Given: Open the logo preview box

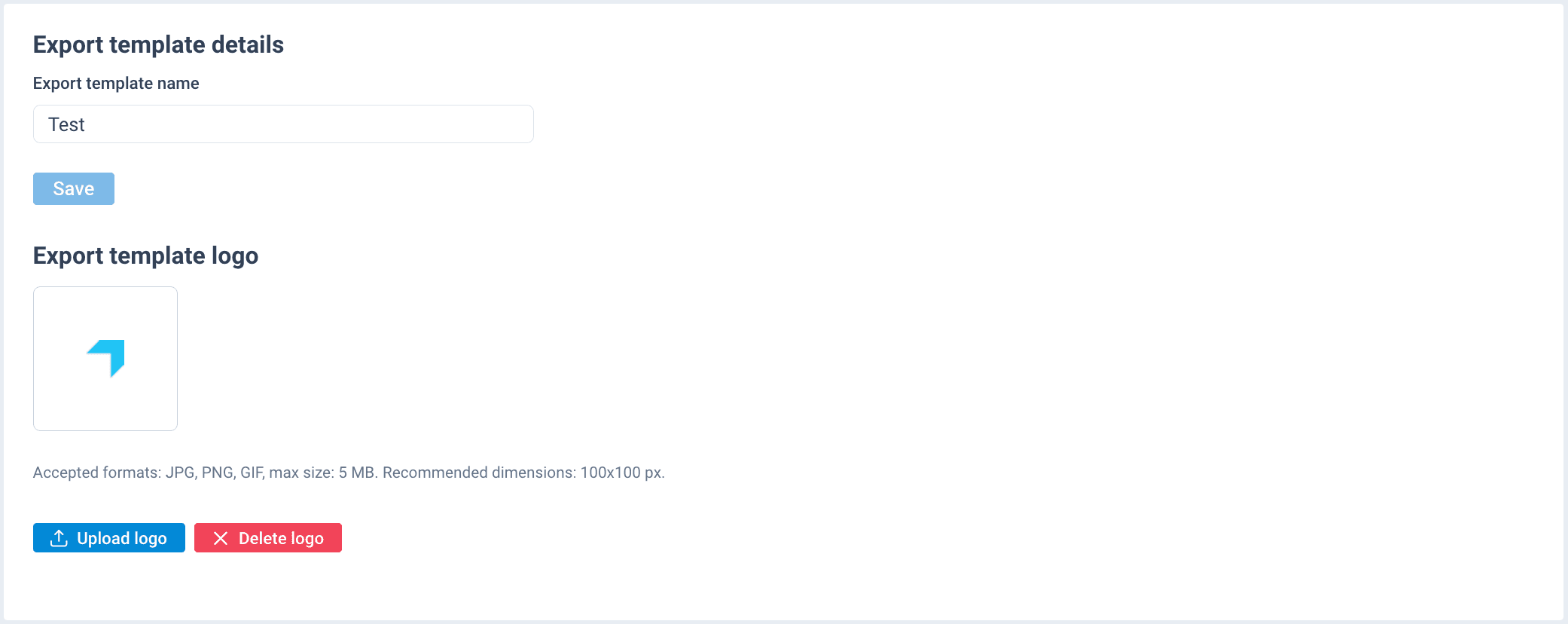Looking at the screenshot, I should coord(105,359).
